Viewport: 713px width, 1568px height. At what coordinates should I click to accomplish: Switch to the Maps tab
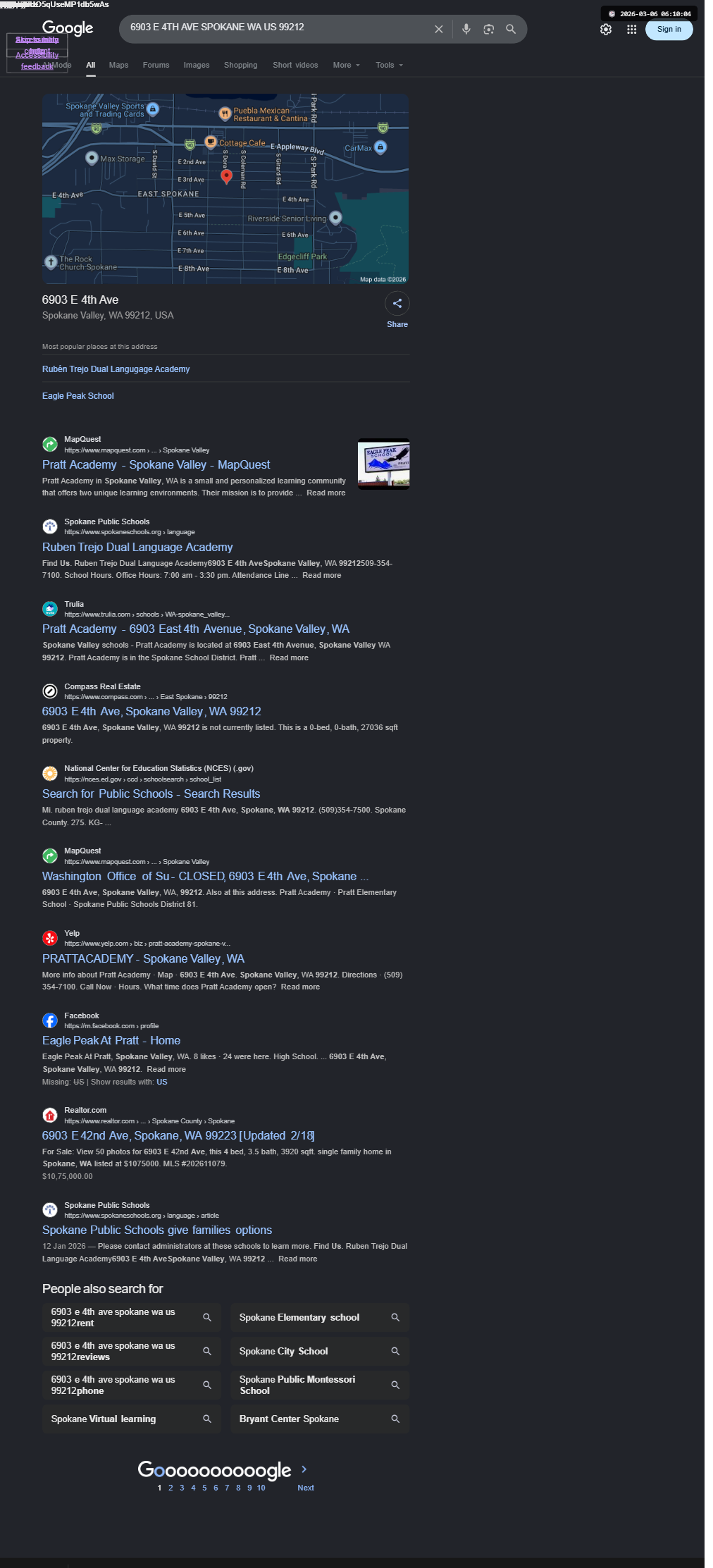pos(118,65)
